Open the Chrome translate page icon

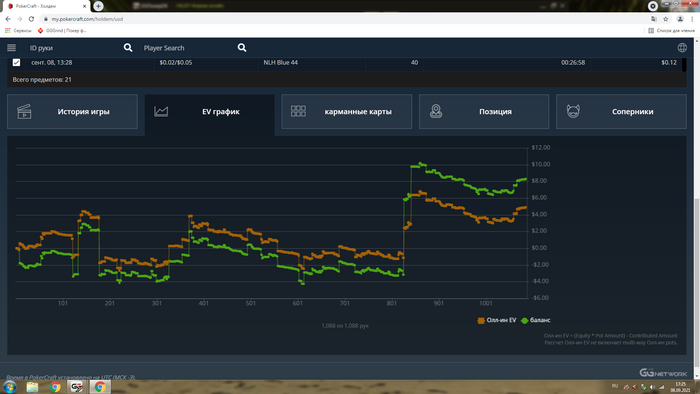point(654,19)
